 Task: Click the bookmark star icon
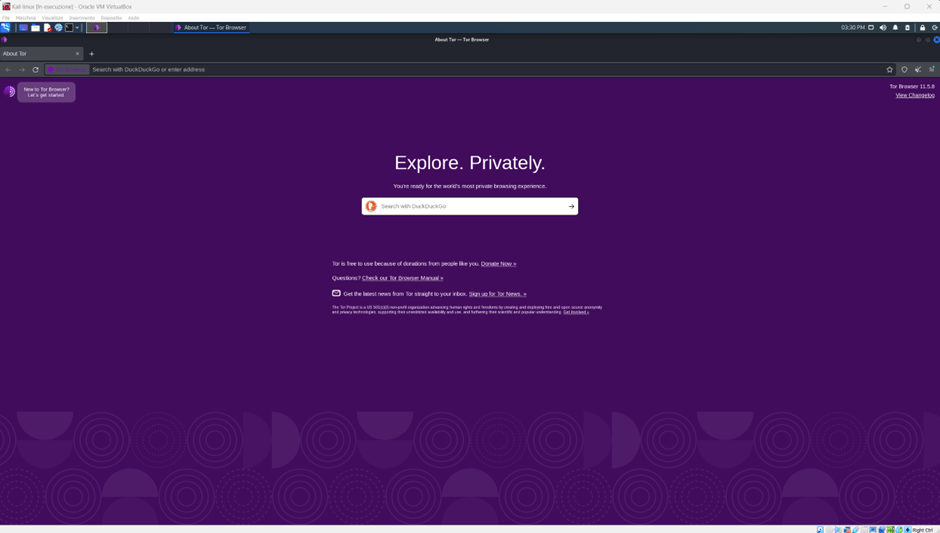click(889, 70)
